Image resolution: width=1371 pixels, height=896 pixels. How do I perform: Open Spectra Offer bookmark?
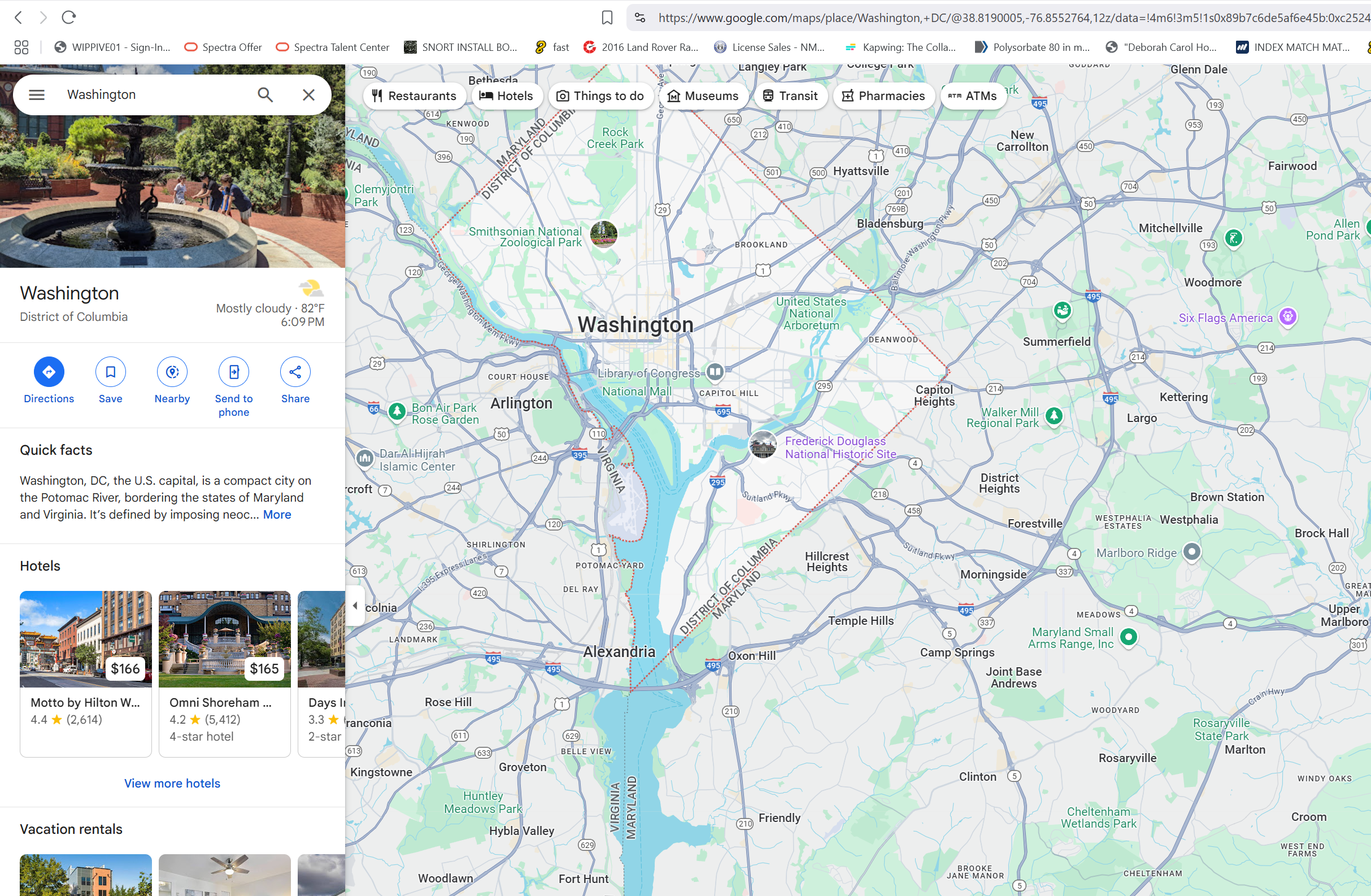[223, 47]
